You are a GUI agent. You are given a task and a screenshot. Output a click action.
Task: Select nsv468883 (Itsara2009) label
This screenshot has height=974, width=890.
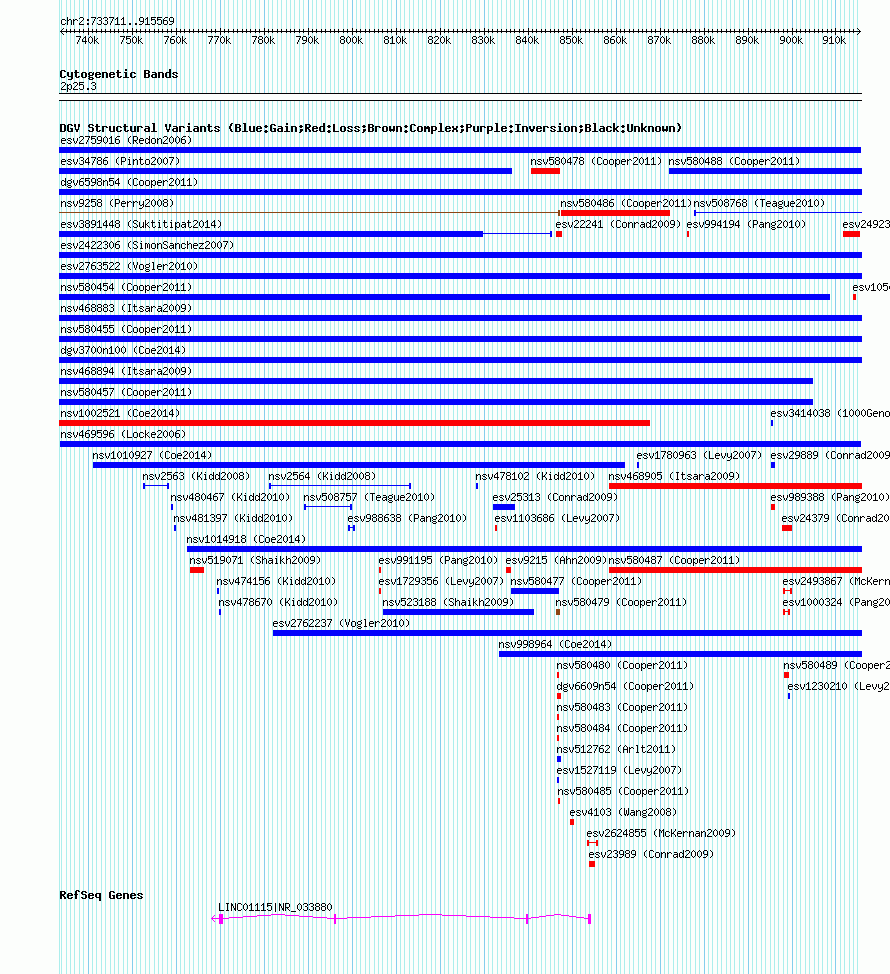pos(126,308)
